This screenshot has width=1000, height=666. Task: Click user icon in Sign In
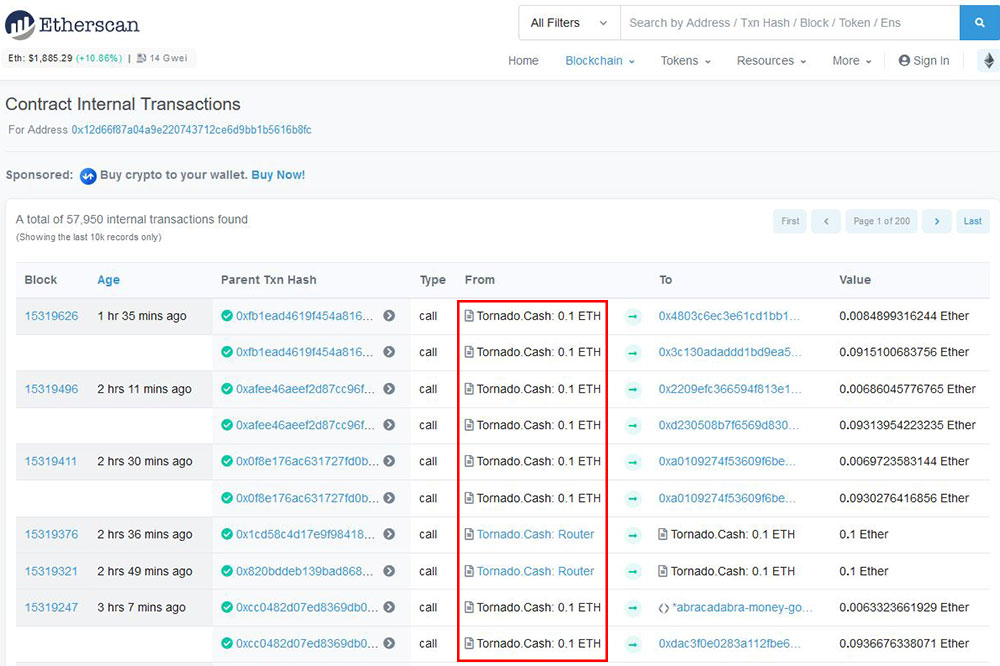[904, 61]
